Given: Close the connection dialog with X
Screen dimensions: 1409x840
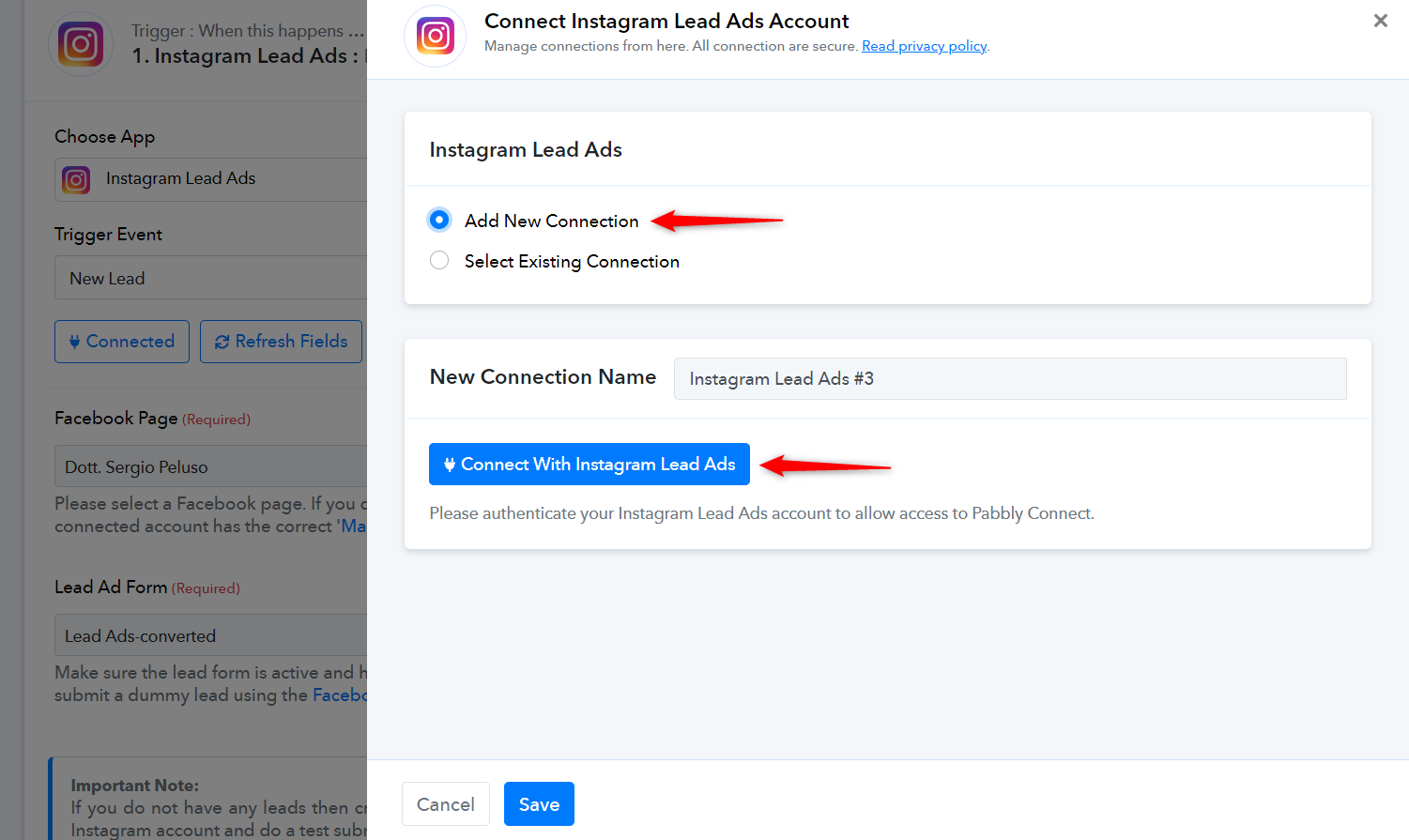Looking at the screenshot, I should (1380, 21).
